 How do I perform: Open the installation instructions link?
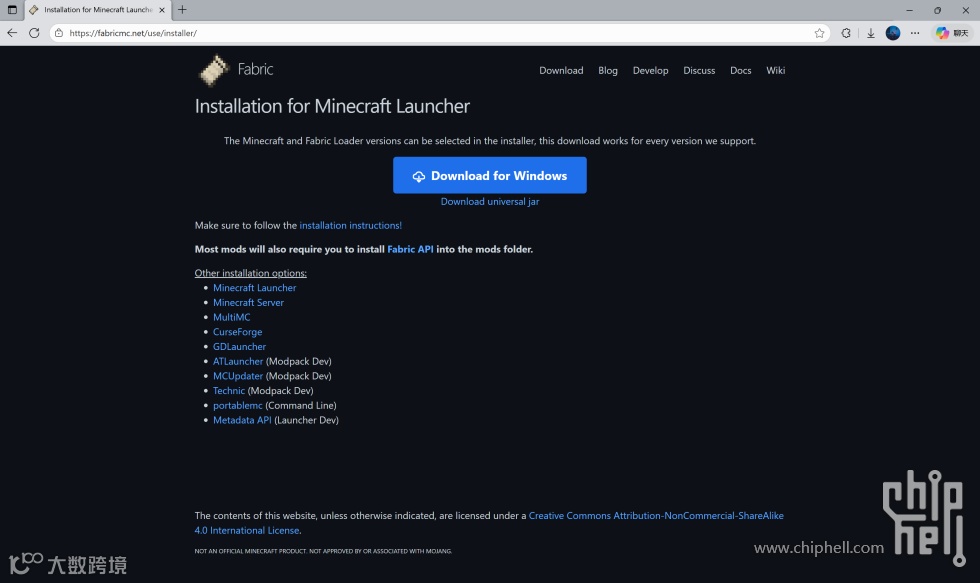350,226
